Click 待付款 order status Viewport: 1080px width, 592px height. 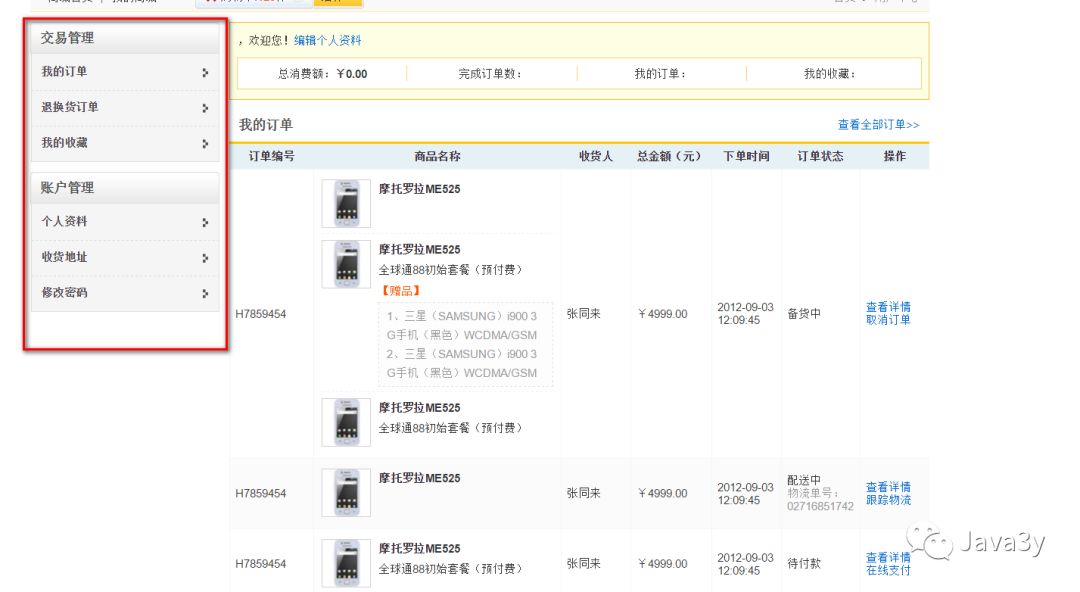click(x=804, y=563)
